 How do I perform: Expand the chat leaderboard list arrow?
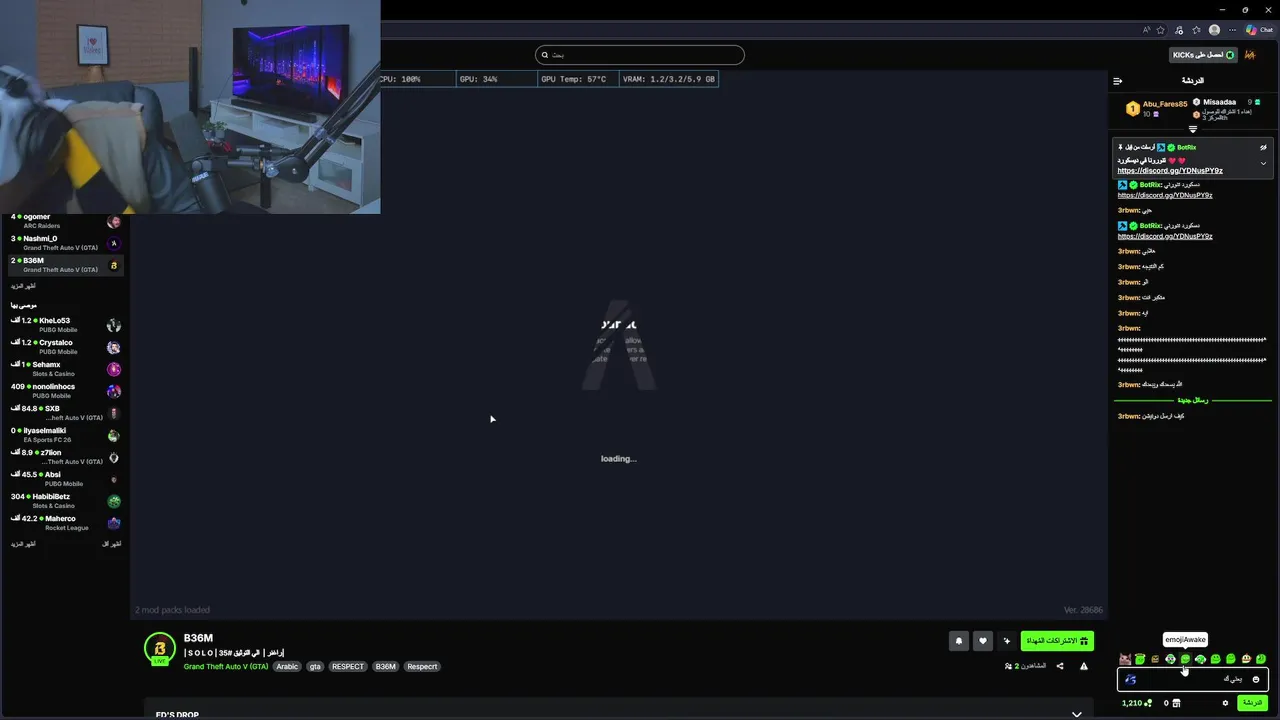[x=1193, y=129]
